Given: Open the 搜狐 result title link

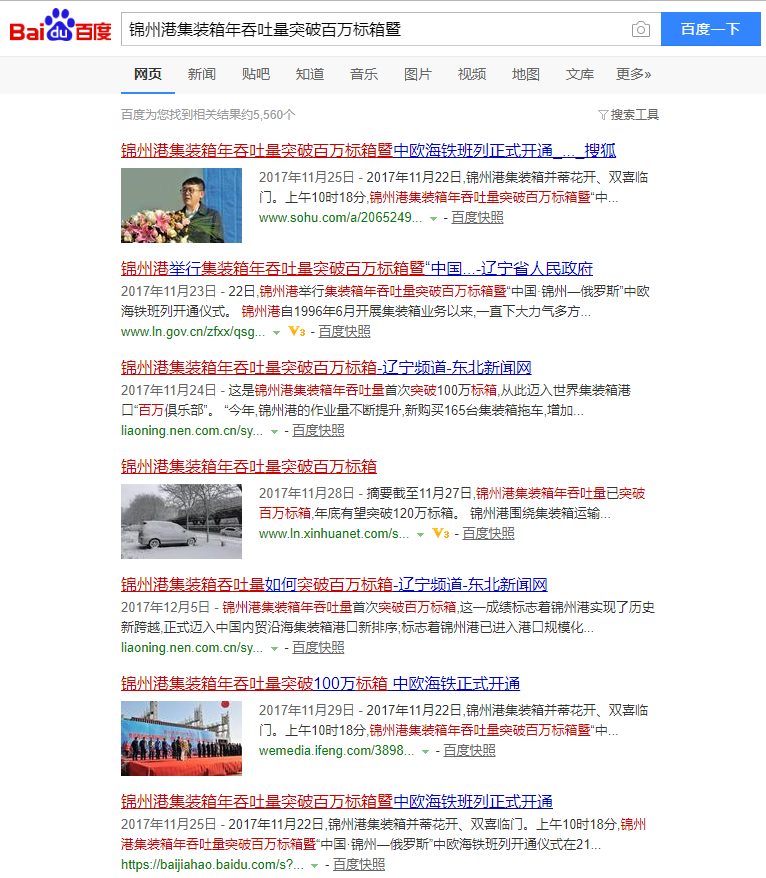Looking at the screenshot, I should pos(368,151).
